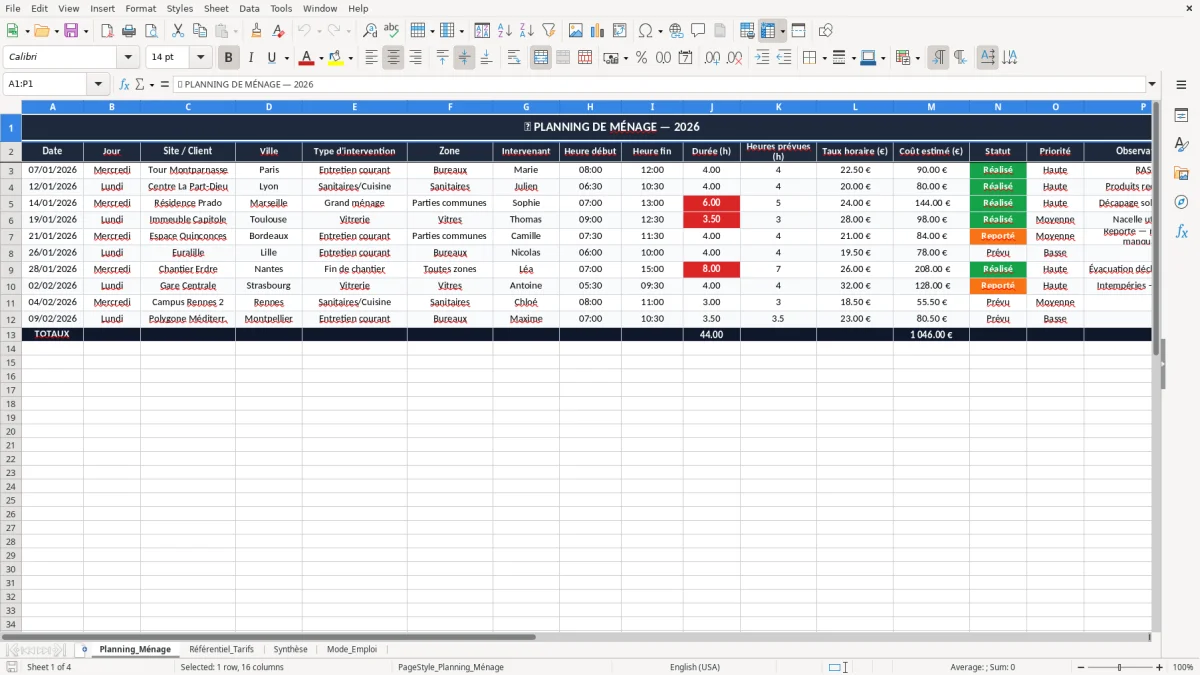Image resolution: width=1200 pixels, height=675 pixels.
Task: Expand the formula bar
Action: tap(1152, 84)
